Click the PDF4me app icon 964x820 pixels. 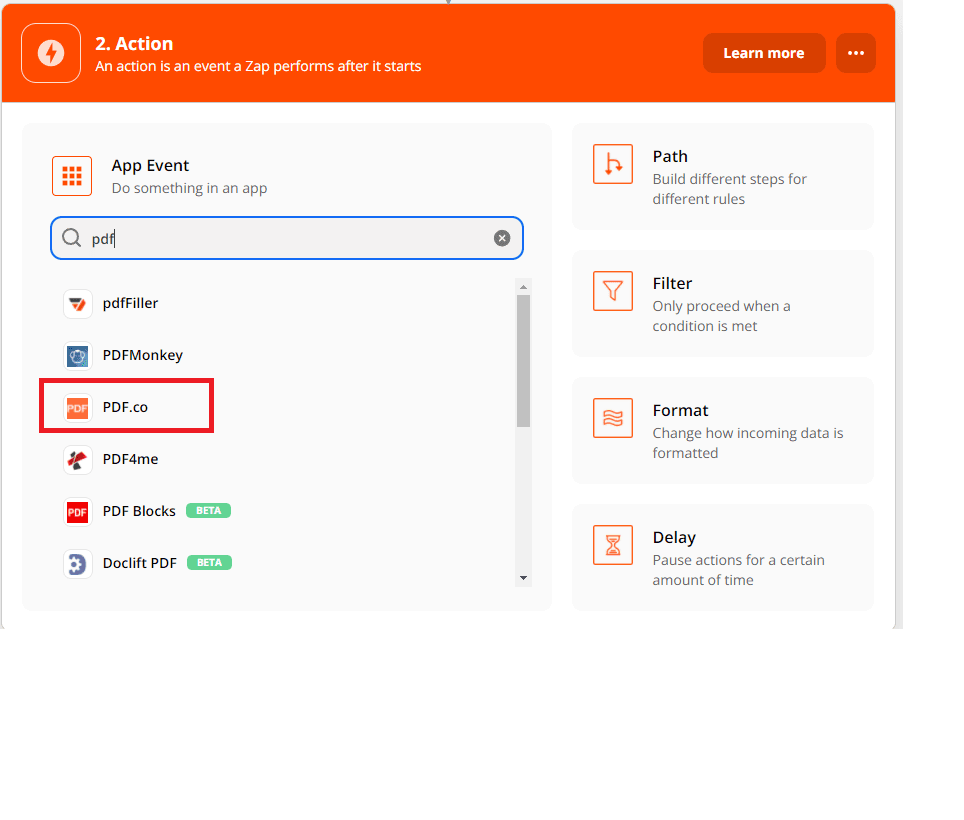tap(78, 459)
